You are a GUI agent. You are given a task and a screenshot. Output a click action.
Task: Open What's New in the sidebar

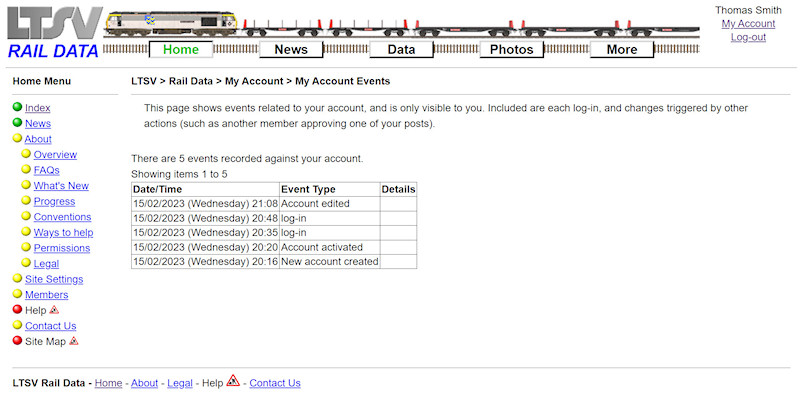tap(61, 186)
